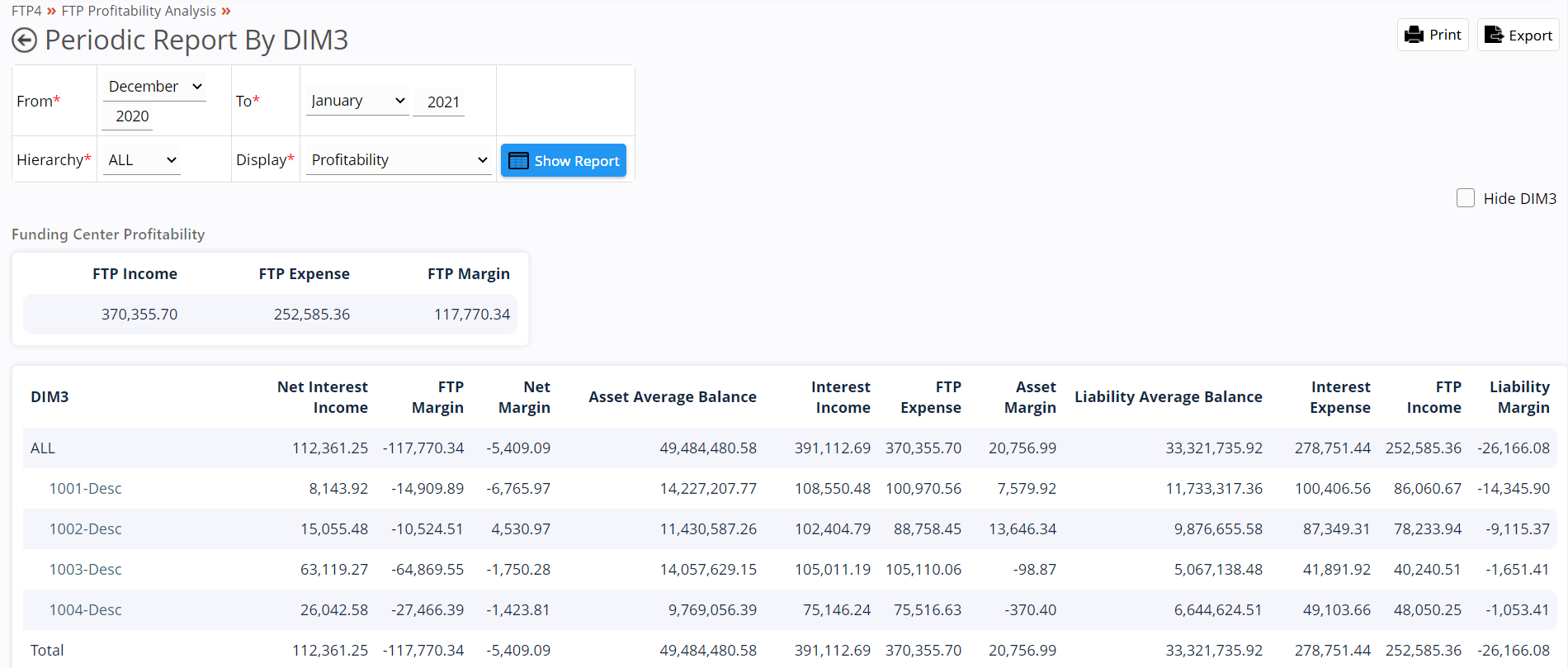The image size is (1568, 668).
Task: Click the Liability Average Balance column header
Action: click(x=1169, y=397)
